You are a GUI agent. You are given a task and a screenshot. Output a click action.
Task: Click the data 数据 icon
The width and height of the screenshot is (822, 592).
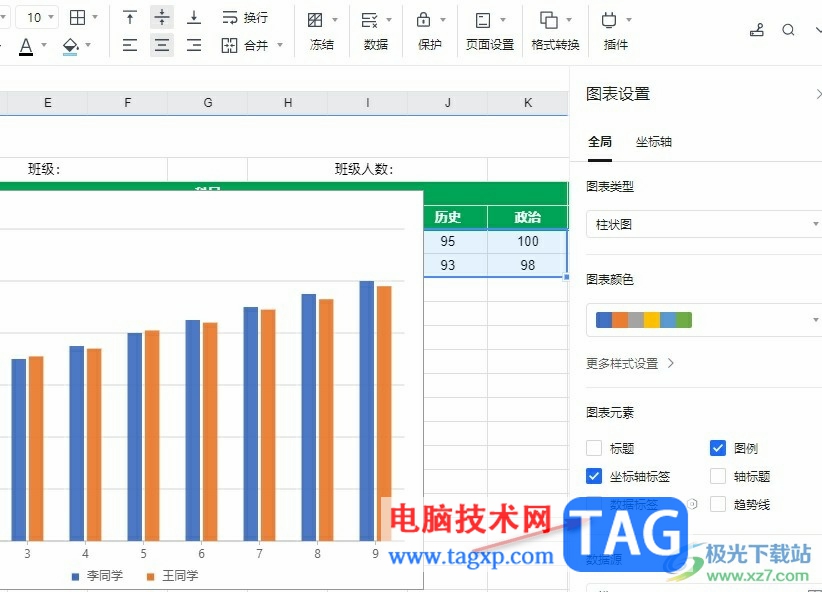click(370, 20)
